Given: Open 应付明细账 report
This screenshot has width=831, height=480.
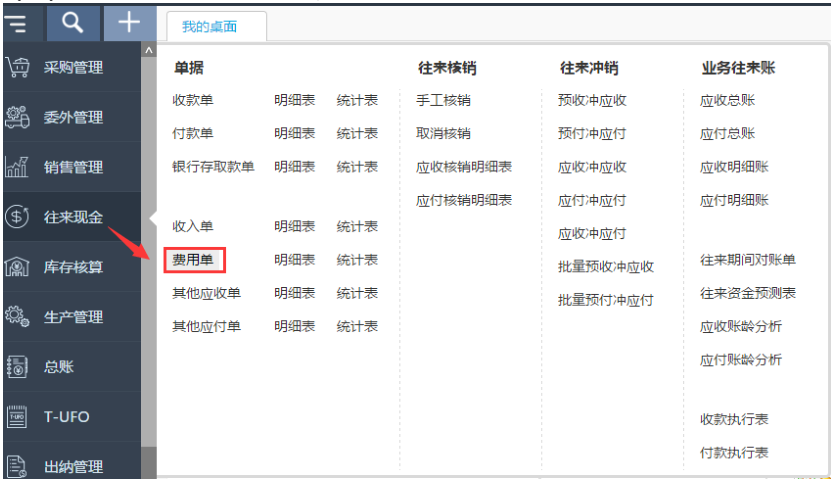Looking at the screenshot, I should pos(735,200).
